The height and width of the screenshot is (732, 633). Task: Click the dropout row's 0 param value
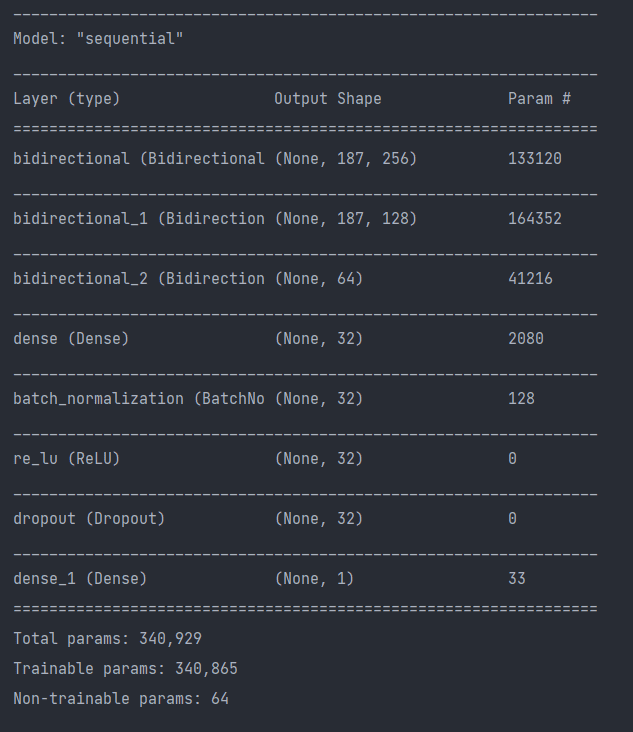512,519
